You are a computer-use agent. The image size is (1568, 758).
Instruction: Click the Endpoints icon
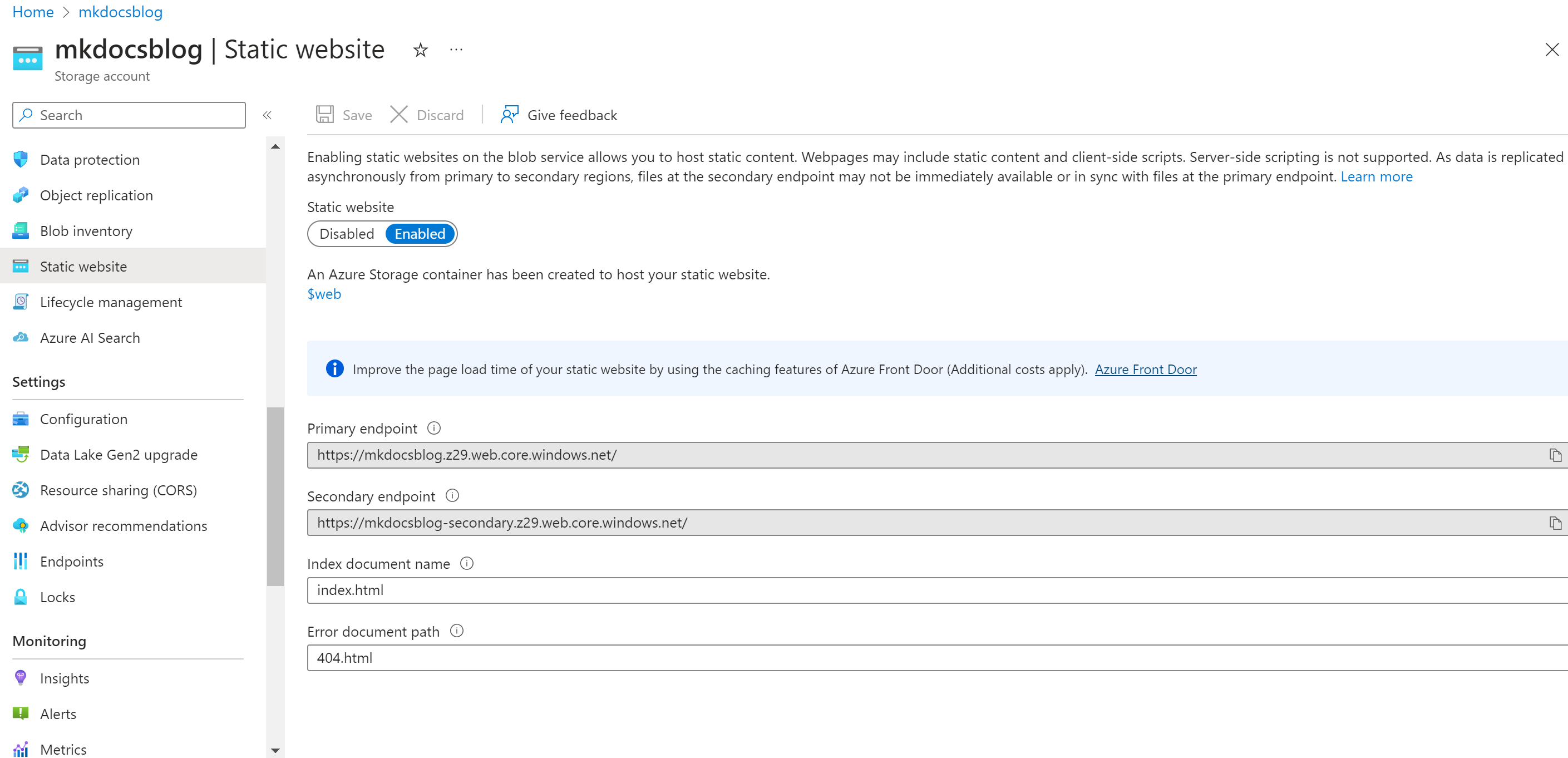21,562
